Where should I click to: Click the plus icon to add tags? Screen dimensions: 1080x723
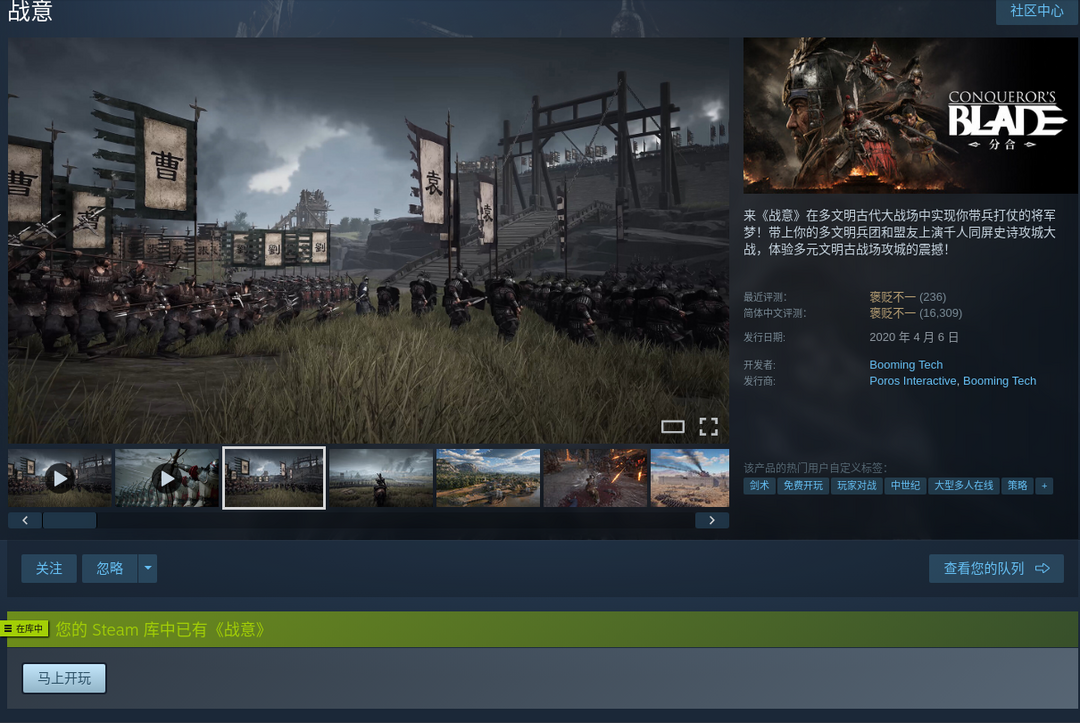point(1044,486)
